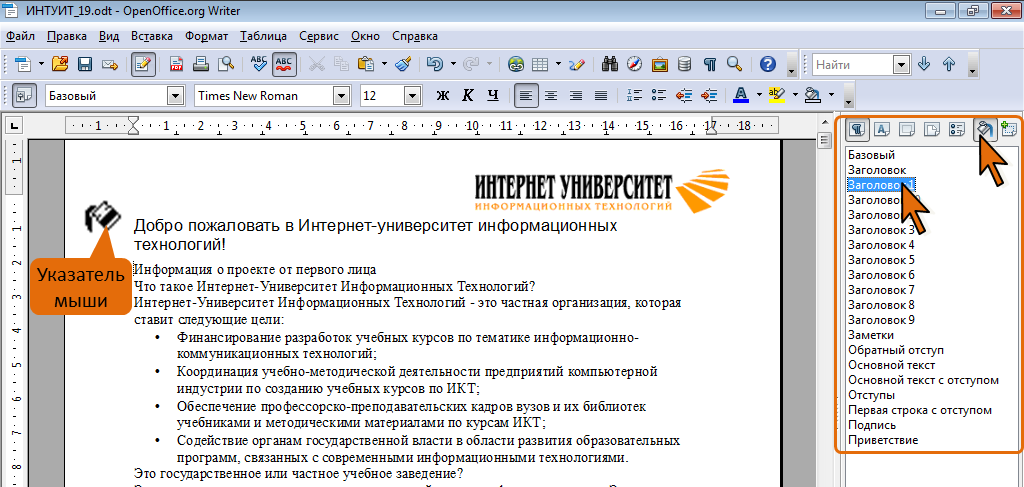The width and height of the screenshot is (1024, 487).
Task: Toggle paragraph styles view in the Styles panel
Action: pos(857,130)
